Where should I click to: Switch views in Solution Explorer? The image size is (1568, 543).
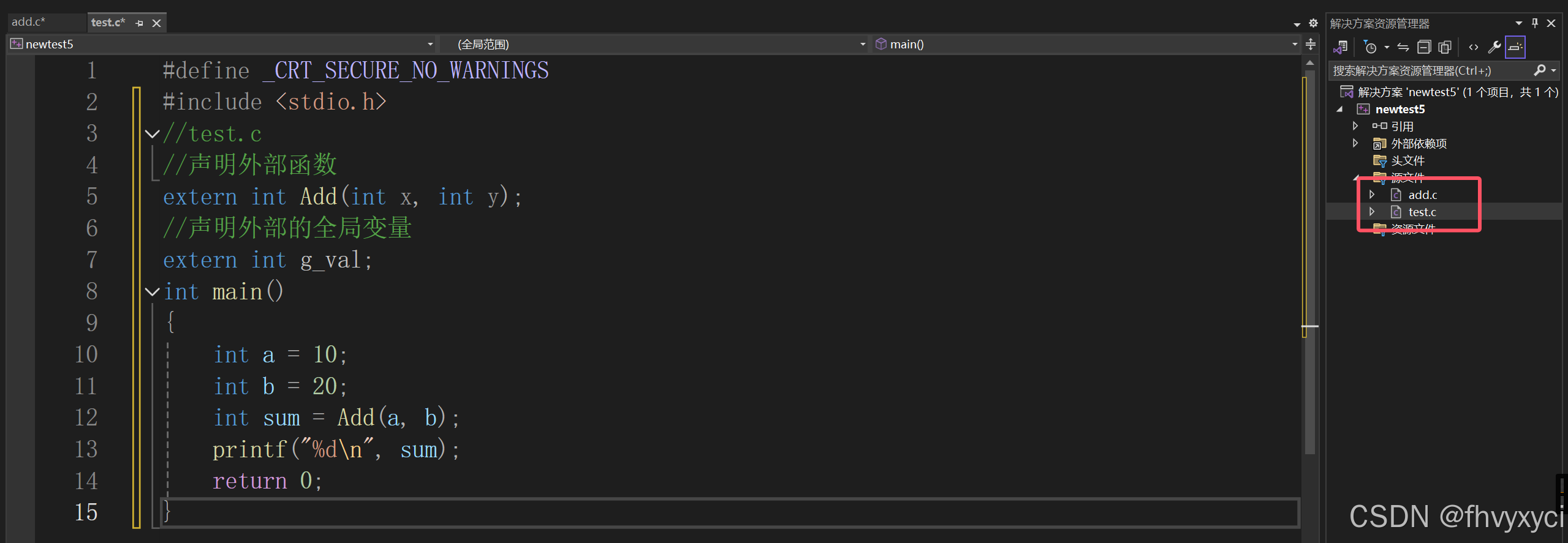point(1341,47)
